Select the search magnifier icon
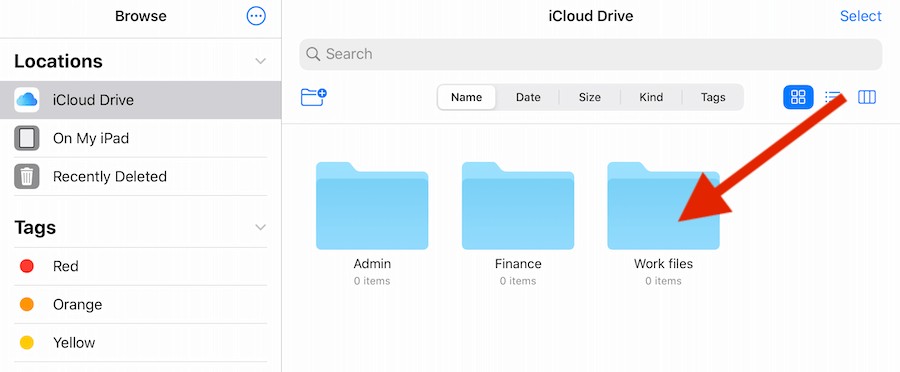 [x=313, y=55]
